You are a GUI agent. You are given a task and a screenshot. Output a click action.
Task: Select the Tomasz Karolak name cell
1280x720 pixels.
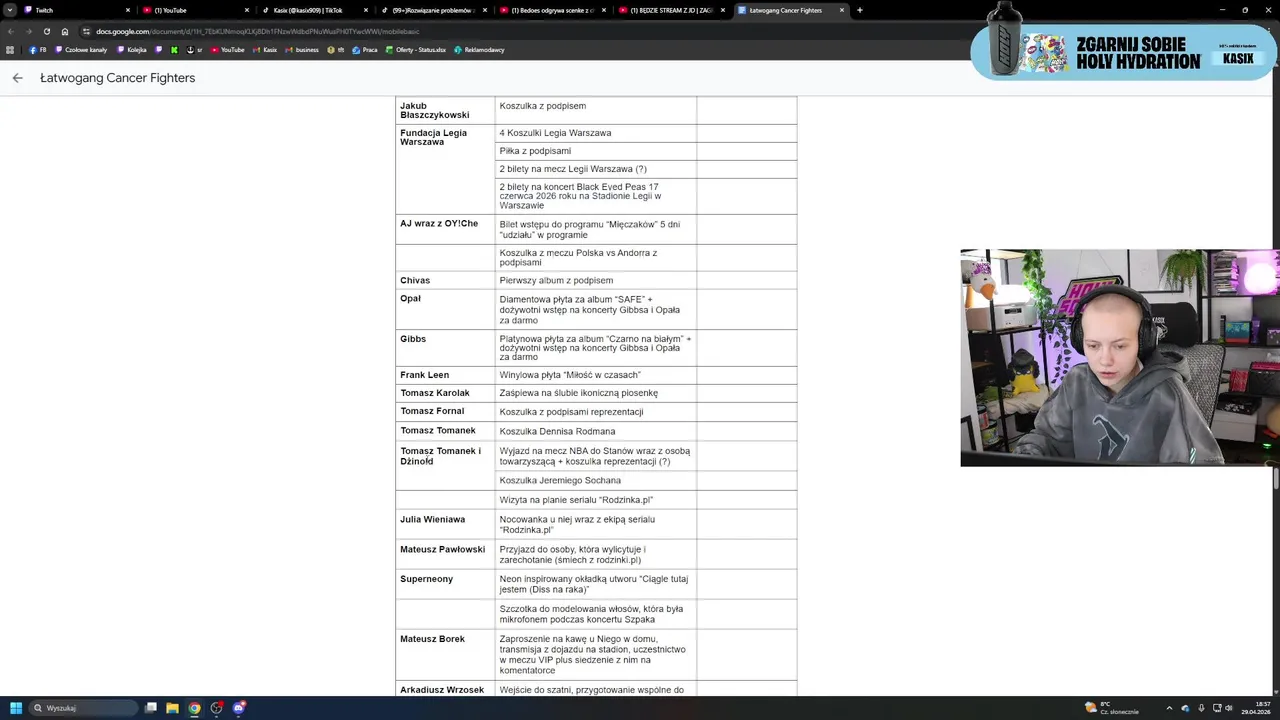click(x=445, y=393)
